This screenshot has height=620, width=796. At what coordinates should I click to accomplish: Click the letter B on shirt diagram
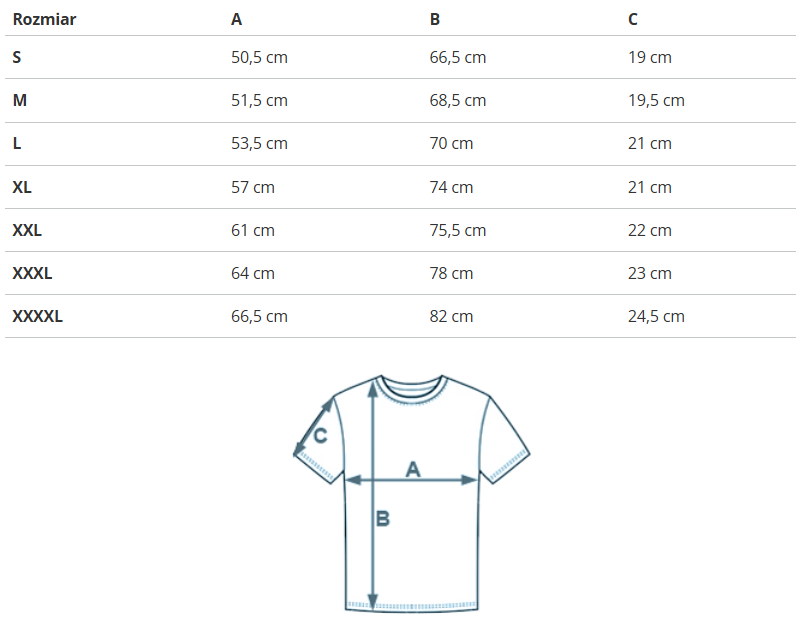coord(382,519)
